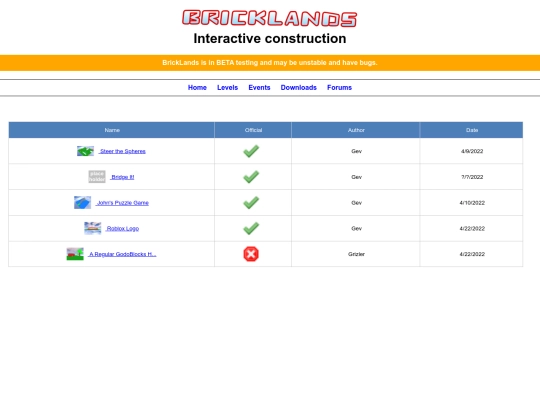Screen dimensions: 540x405
Task: Click the Name column header
Action: tap(112, 130)
